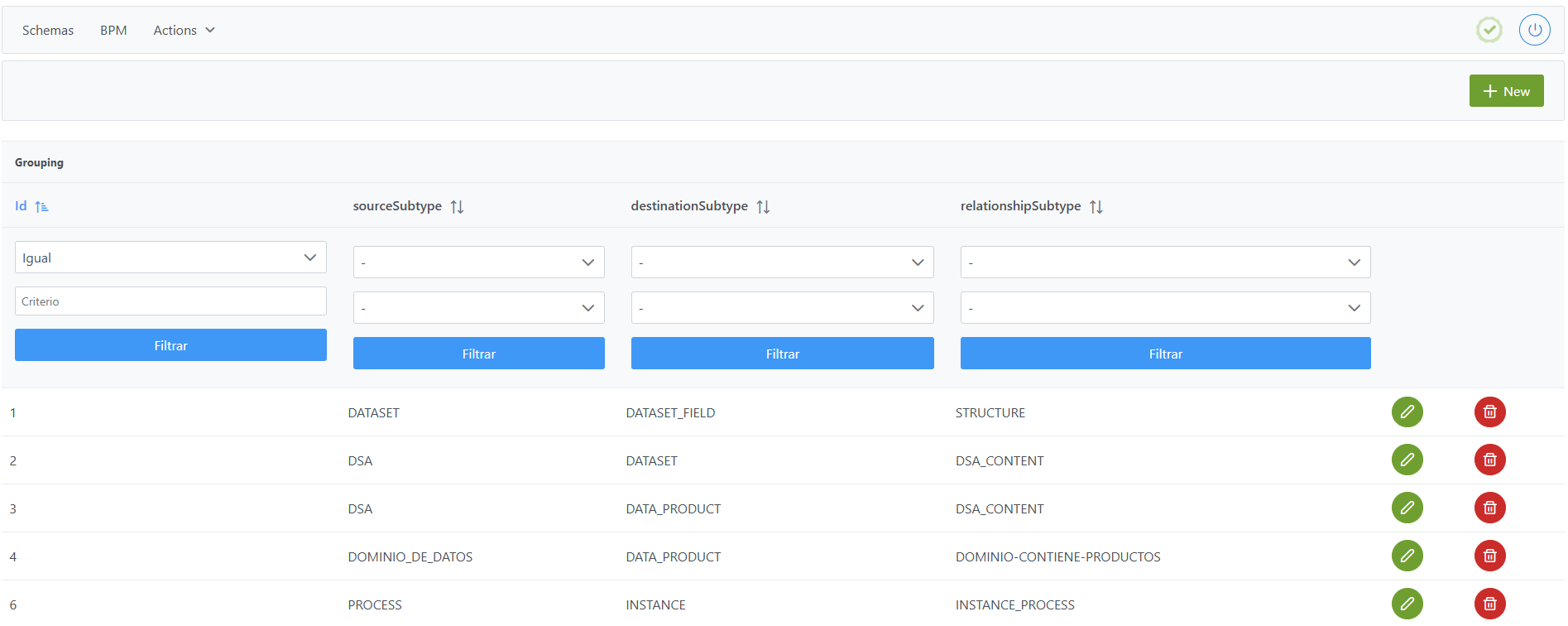The image size is (1568, 626).
Task: Expand first sourceSubtype filter dropdown
Action: pyautogui.click(x=478, y=262)
